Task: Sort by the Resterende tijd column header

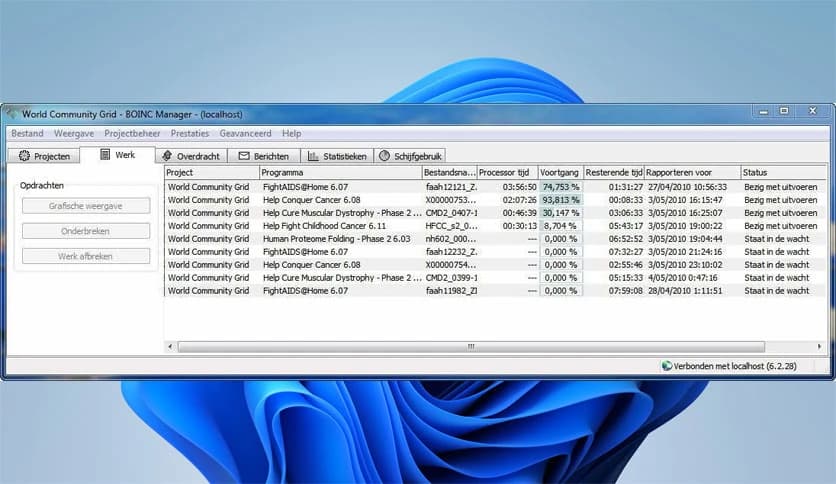Action: [x=614, y=172]
